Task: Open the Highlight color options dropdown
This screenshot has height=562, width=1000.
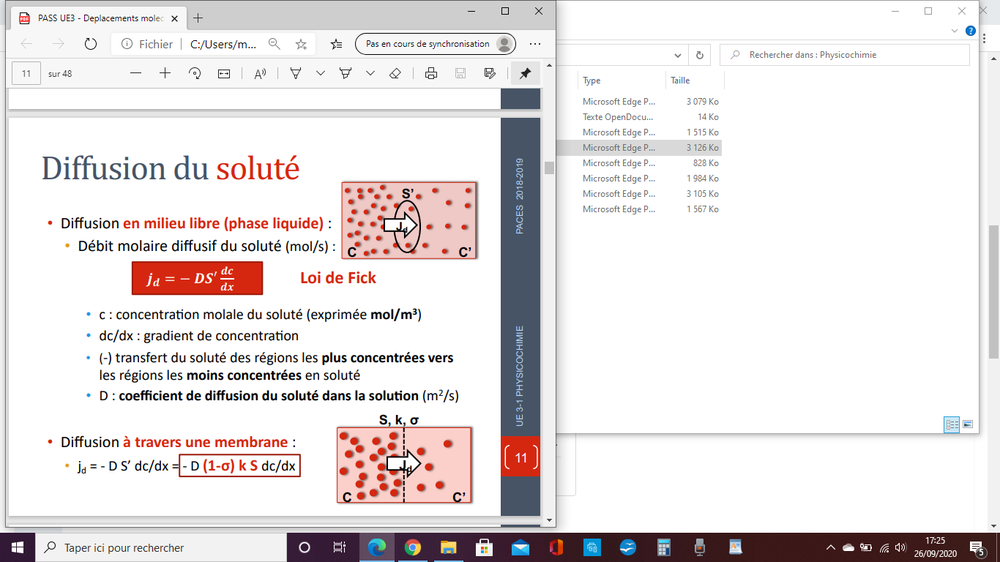Action: 370,73
